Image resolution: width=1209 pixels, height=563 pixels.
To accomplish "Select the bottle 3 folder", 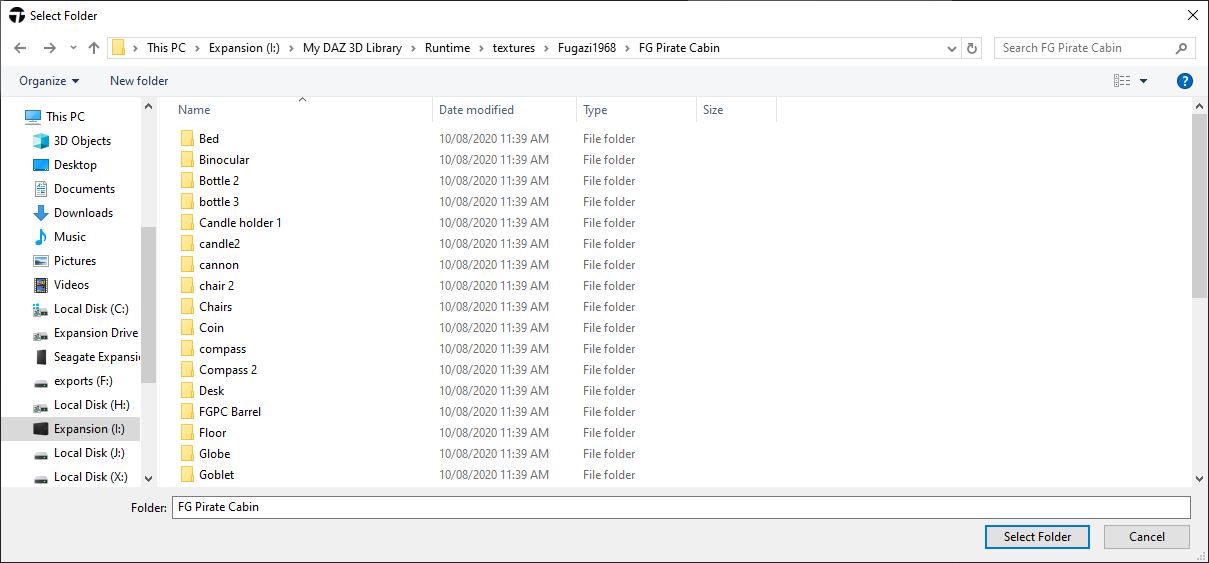I will pos(219,202).
